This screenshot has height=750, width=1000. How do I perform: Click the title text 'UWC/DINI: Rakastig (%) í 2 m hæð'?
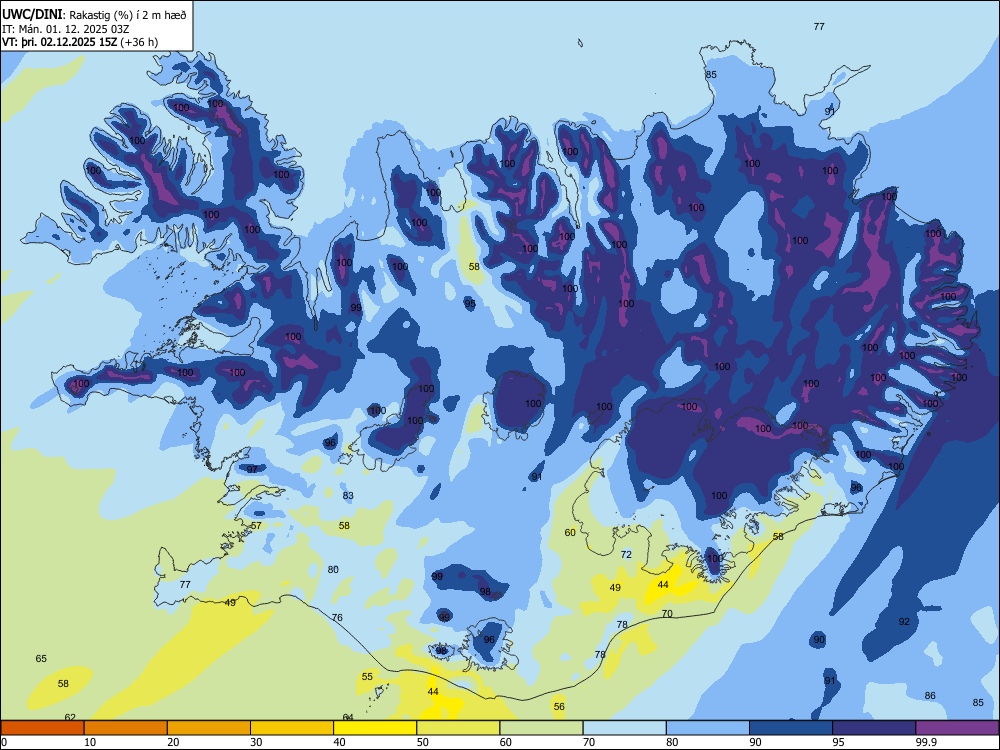click(x=94, y=15)
